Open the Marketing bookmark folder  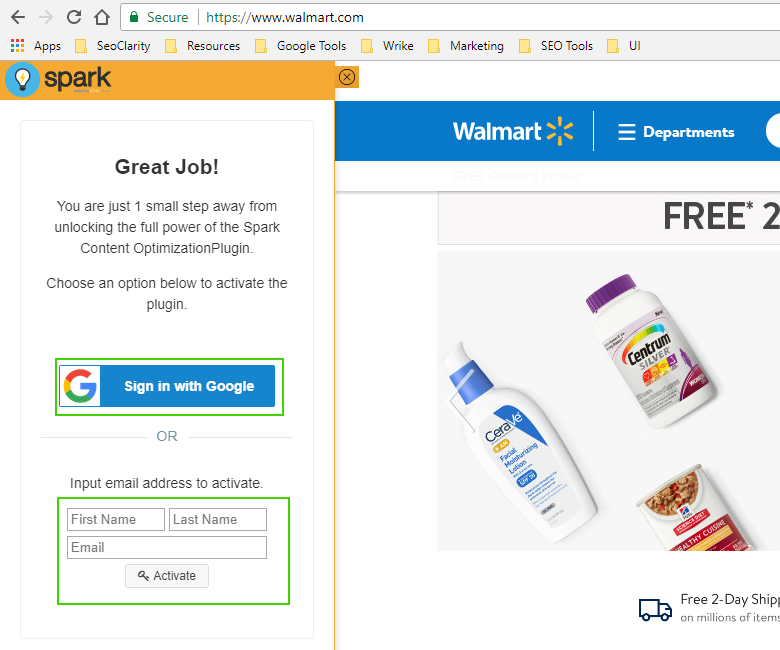(x=466, y=46)
